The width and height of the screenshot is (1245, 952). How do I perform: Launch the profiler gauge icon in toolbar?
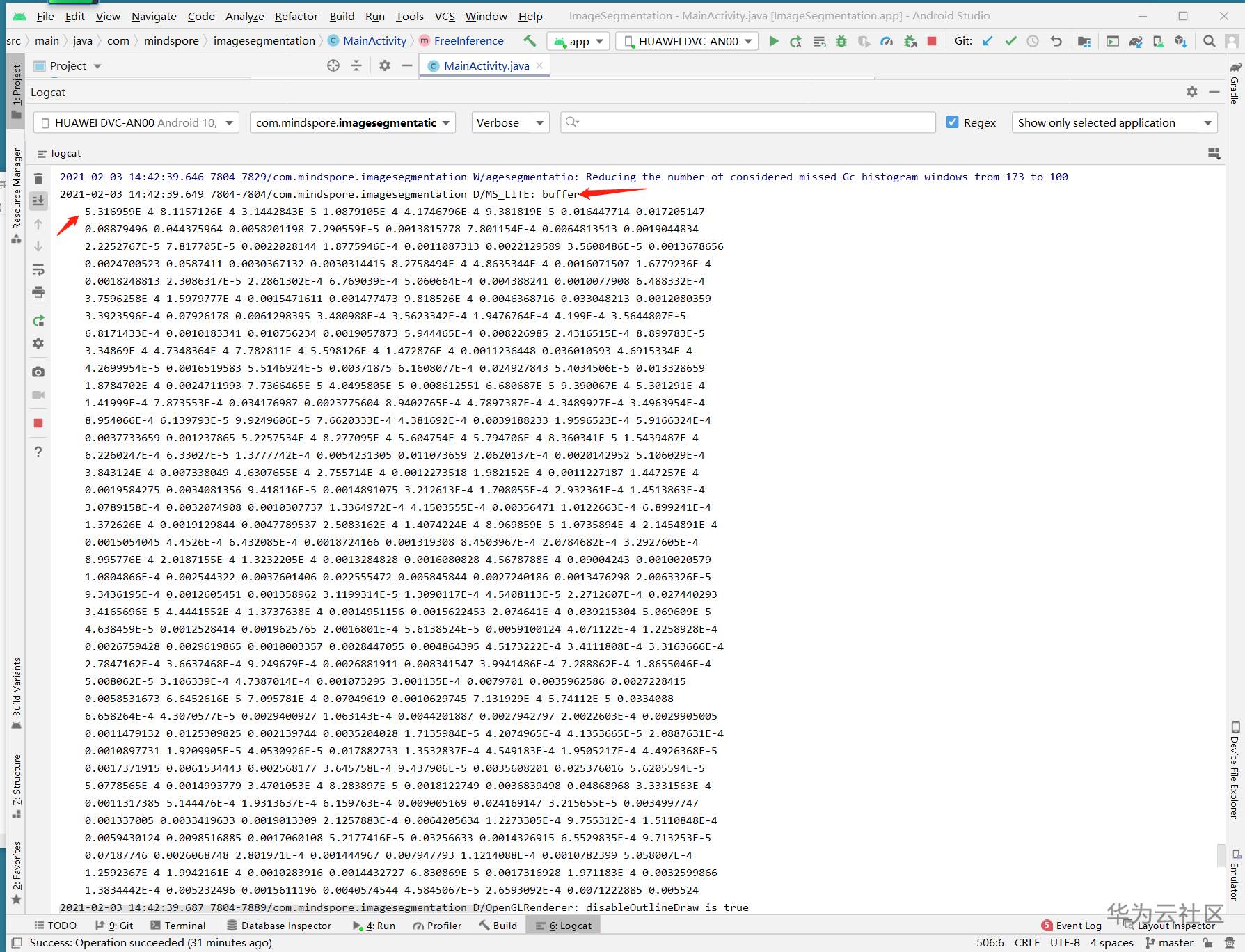pos(887,41)
